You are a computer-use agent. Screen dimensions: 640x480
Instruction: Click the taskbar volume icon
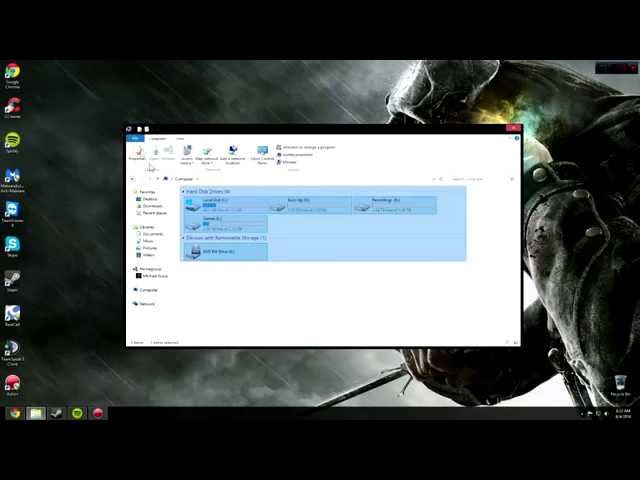[606, 413]
